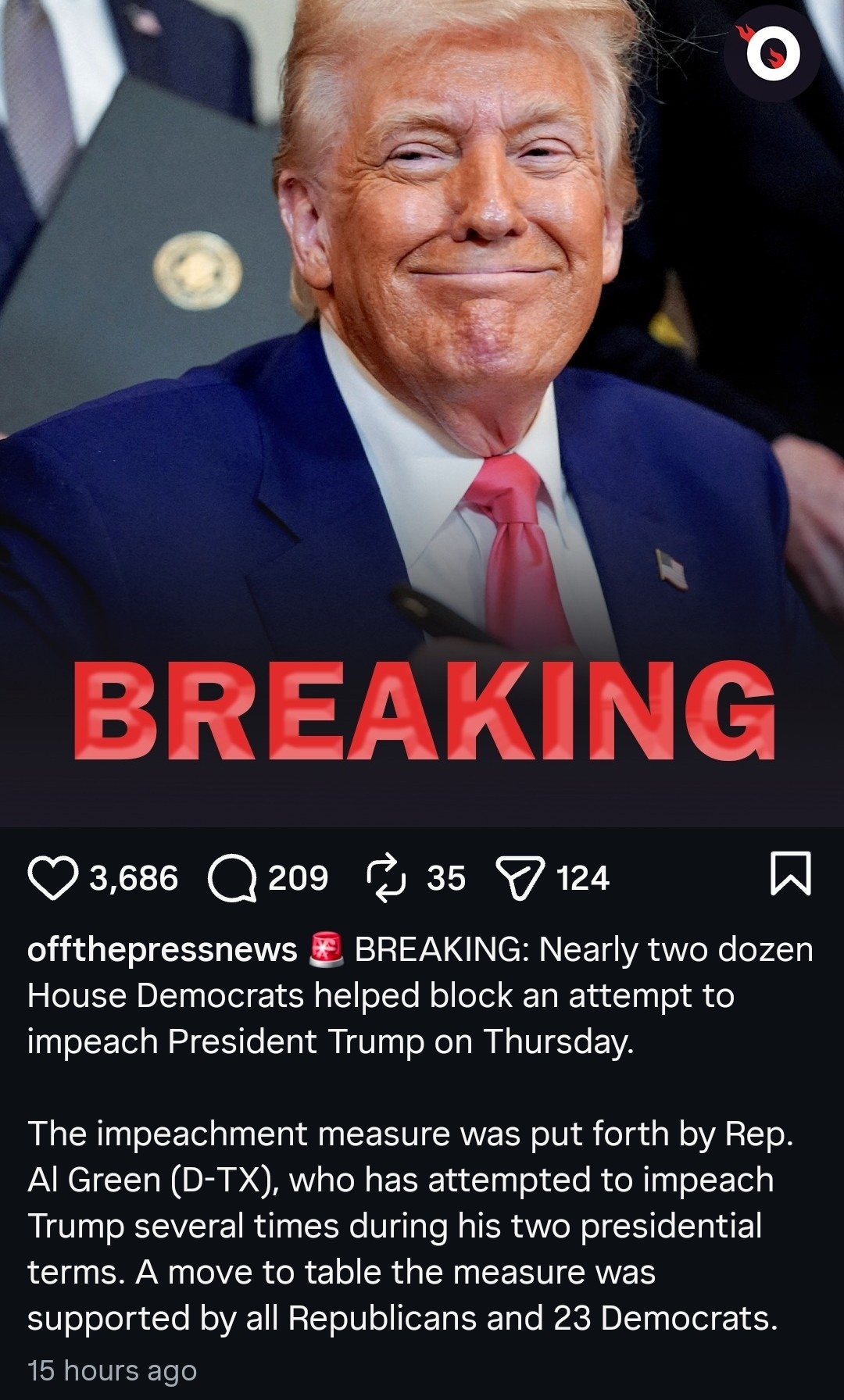Select the paragraph mentioning Rep. Al Green
844x1400 pixels.
tap(410, 1226)
